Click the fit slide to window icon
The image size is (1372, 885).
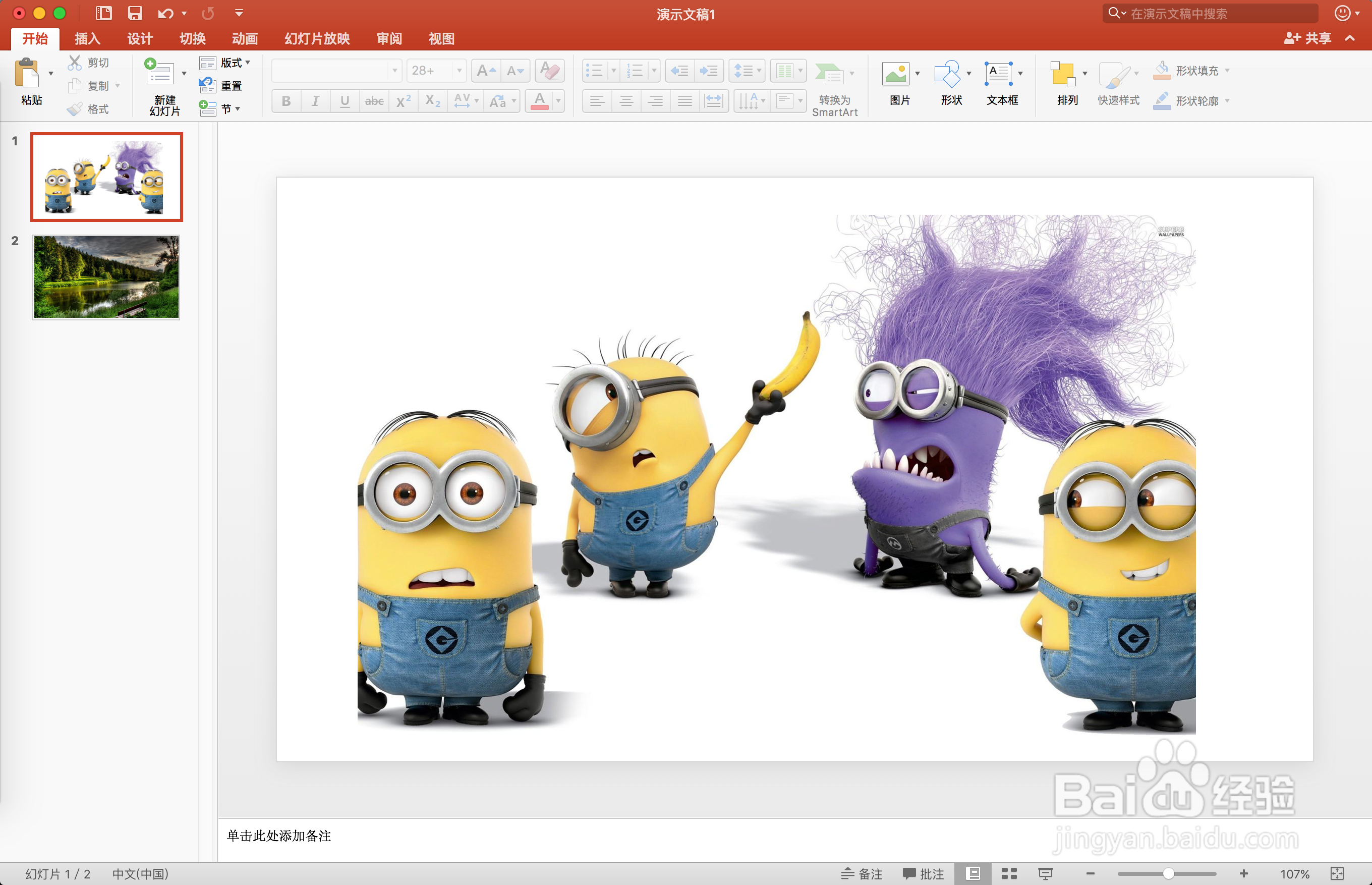coord(1337,873)
